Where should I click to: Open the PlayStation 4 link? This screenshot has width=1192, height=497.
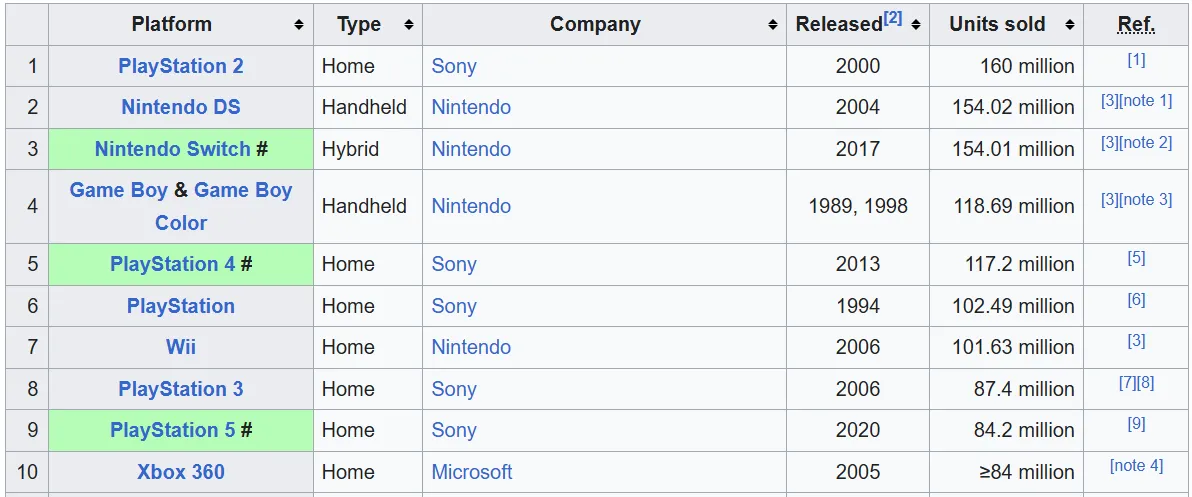[172, 264]
